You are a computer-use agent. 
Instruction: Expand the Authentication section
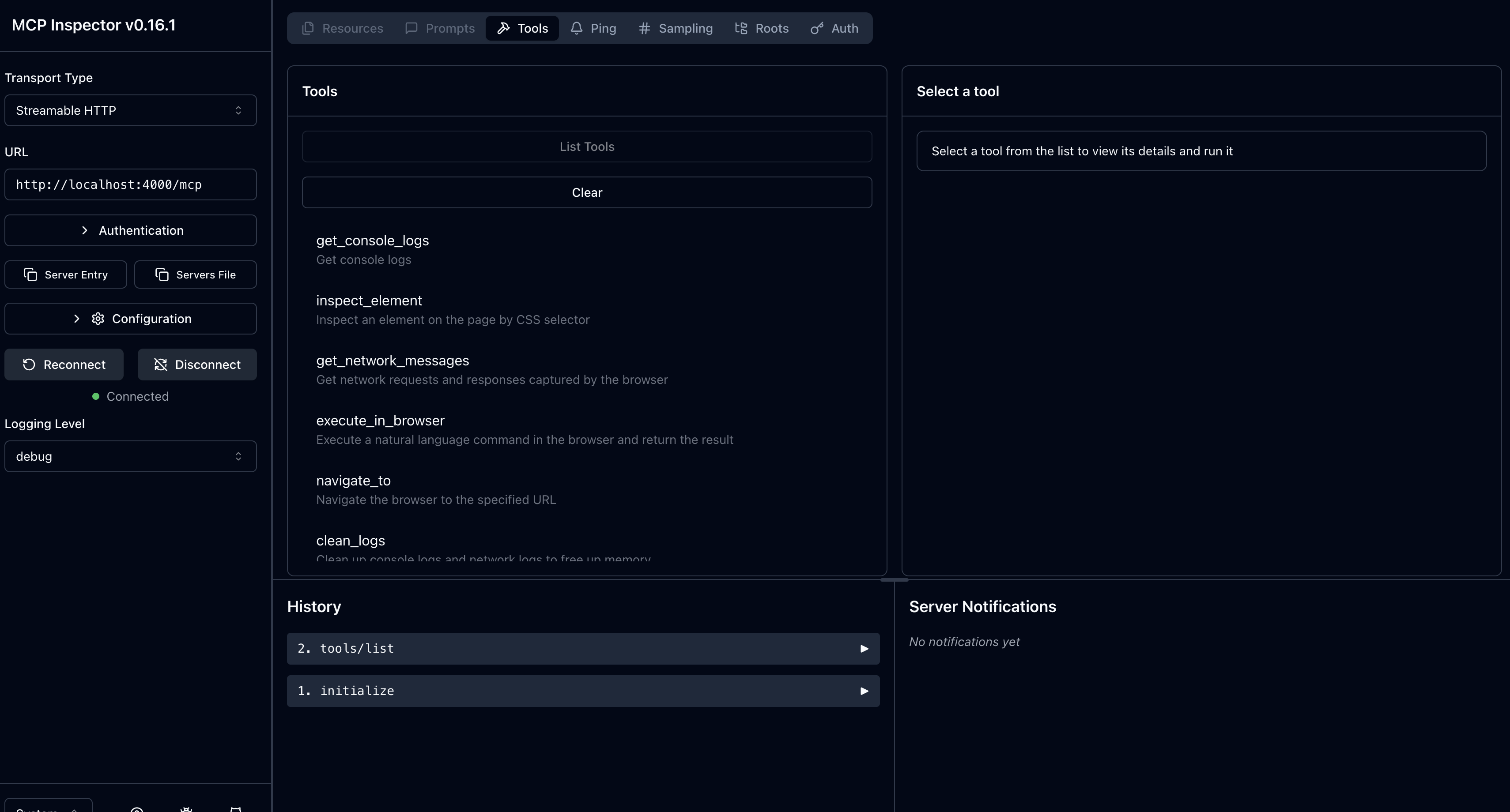pos(130,230)
